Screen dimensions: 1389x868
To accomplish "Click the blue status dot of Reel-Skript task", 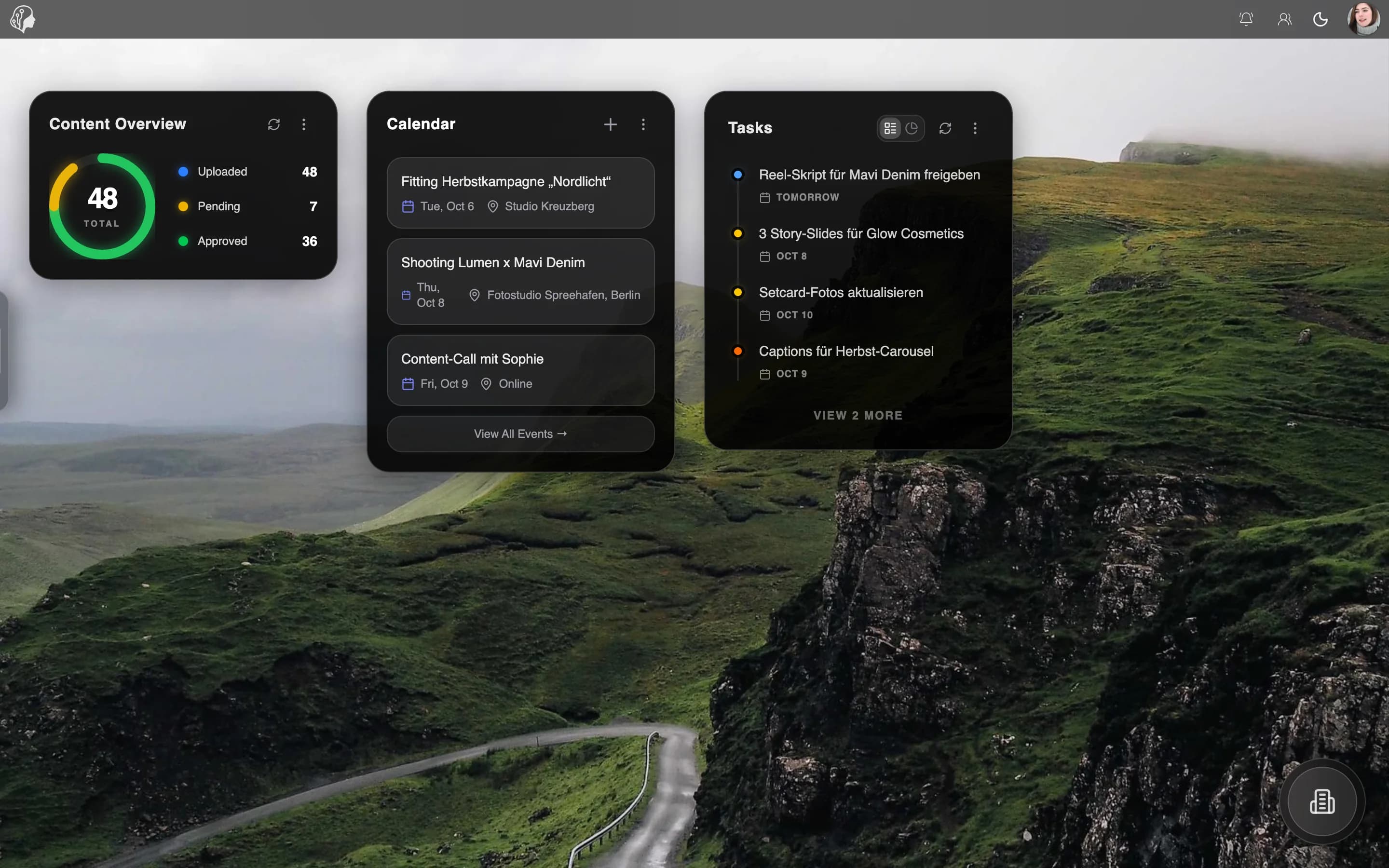I will coord(738,175).
